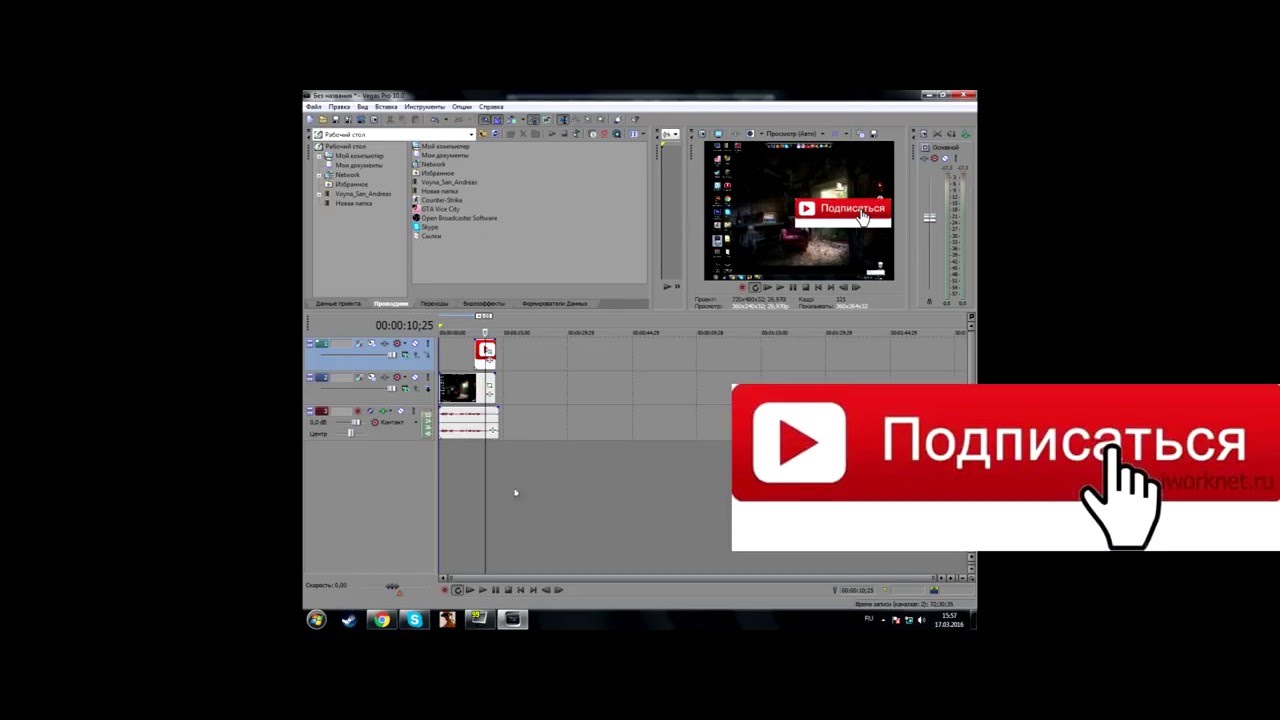This screenshot has width=1280, height=720.
Task: Click the Windows Start orb
Action: pyautogui.click(x=316, y=620)
